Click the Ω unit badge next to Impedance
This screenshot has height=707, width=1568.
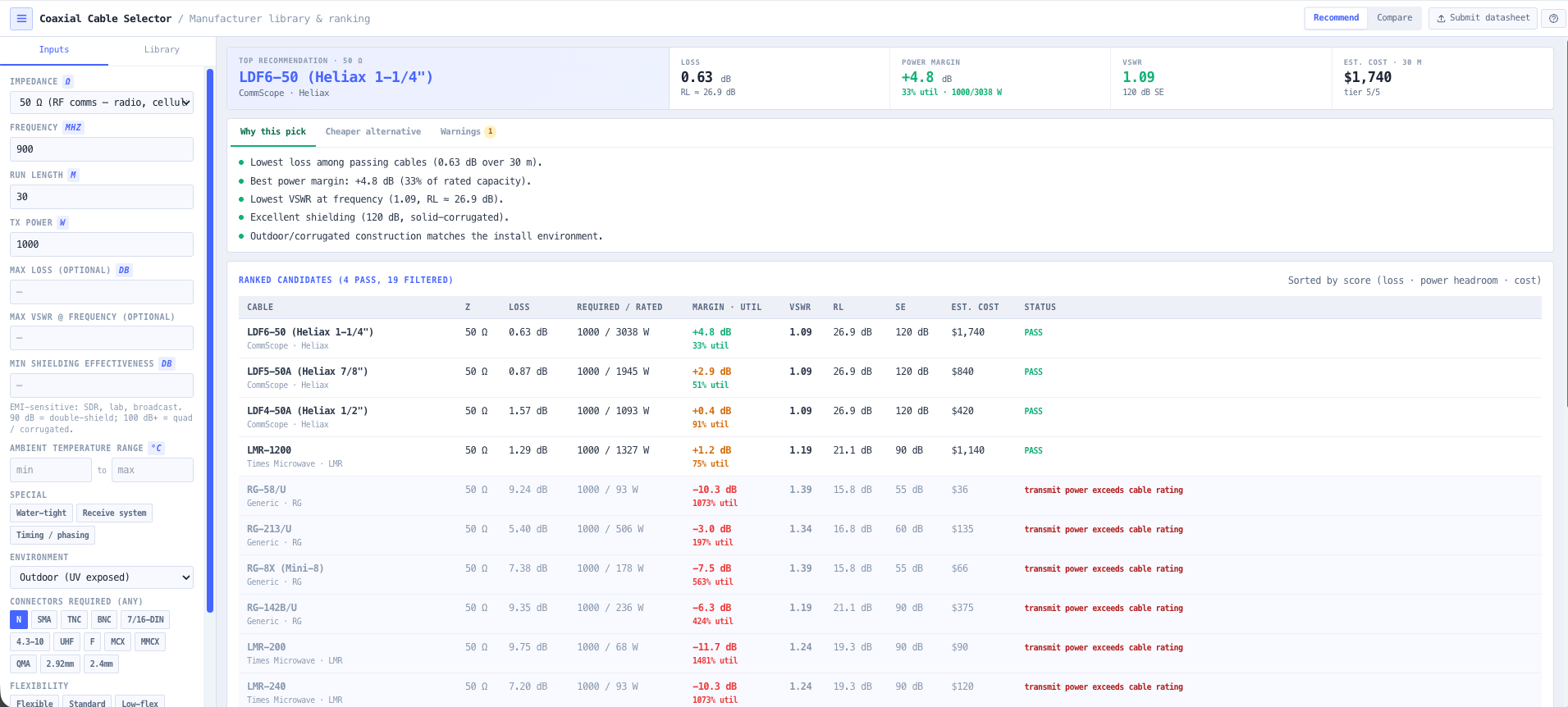(x=67, y=81)
